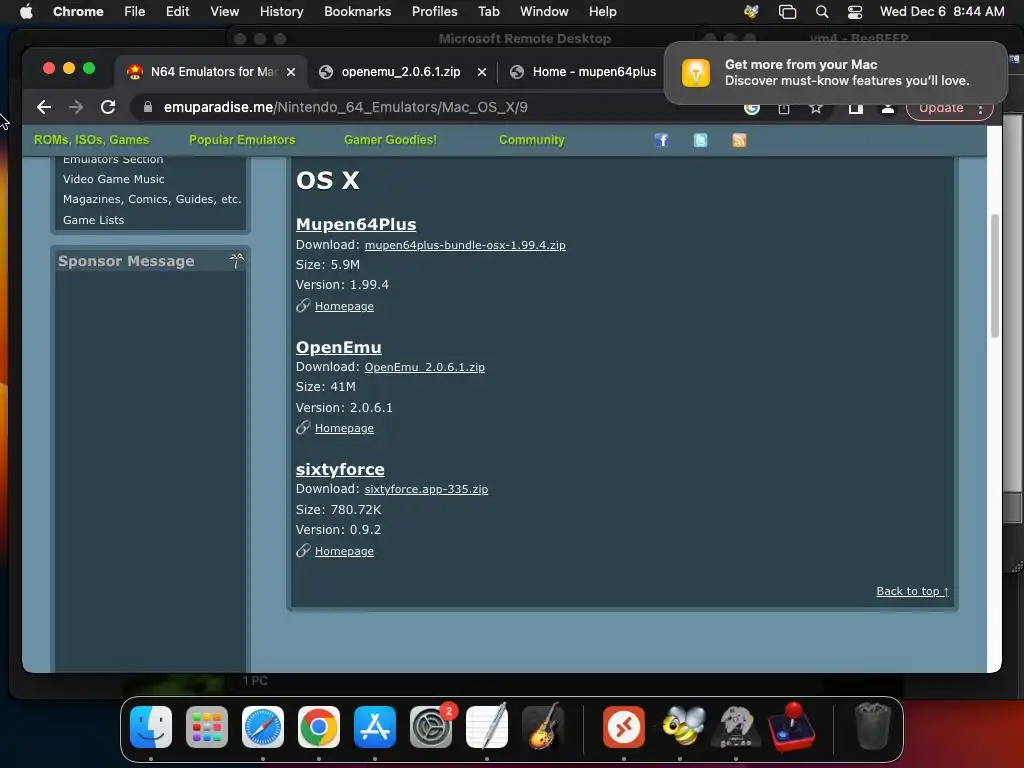Click the Chrome forward arrow

tap(76, 107)
